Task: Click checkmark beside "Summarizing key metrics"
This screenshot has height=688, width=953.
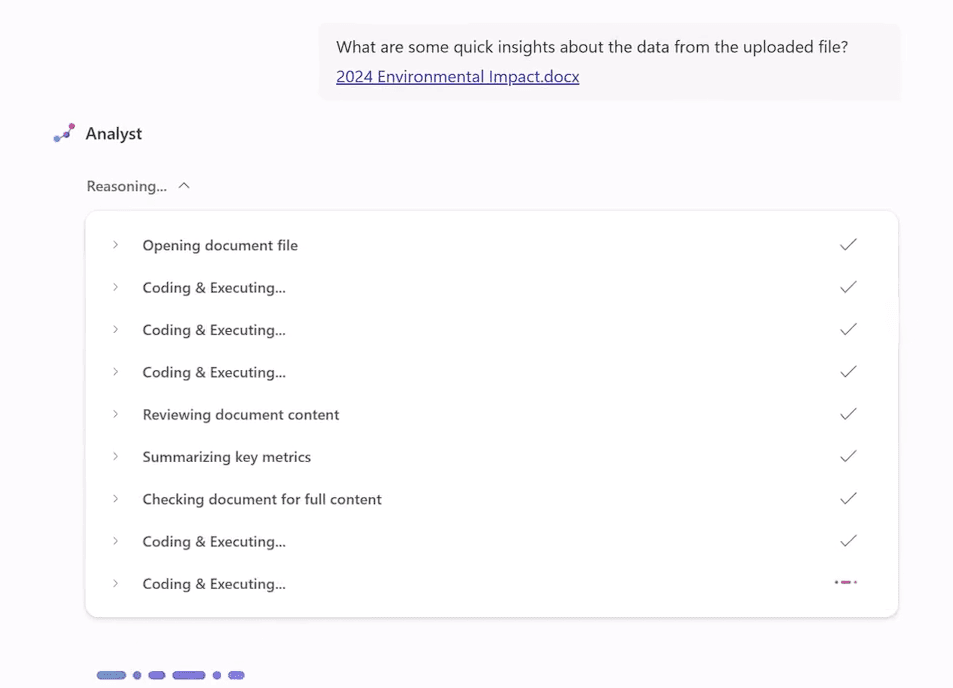Action: tap(848, 457)
